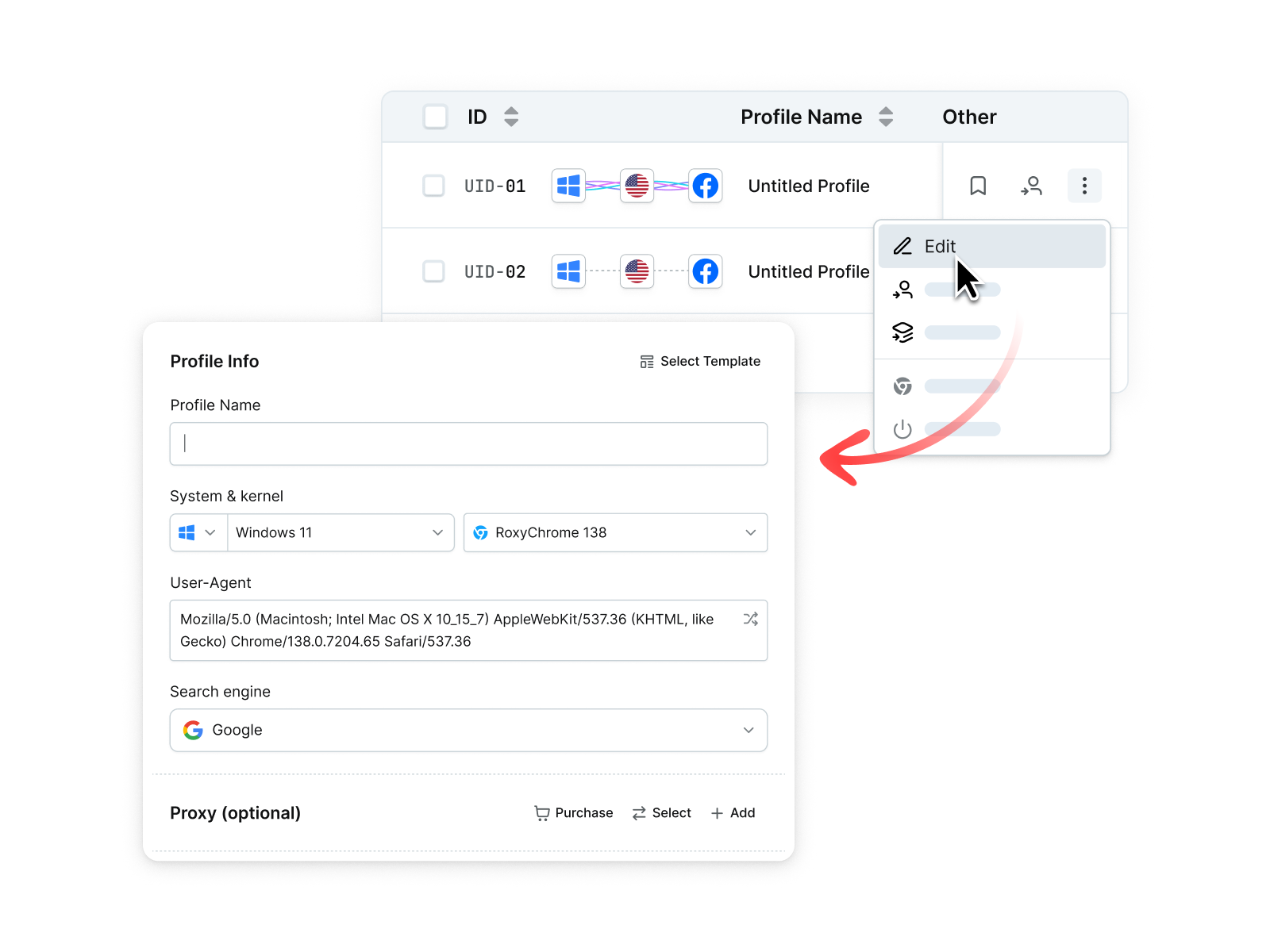Click the share profile icon for UID-01
Viewport: 1270px width, 952px height.
pos(1031,186)
